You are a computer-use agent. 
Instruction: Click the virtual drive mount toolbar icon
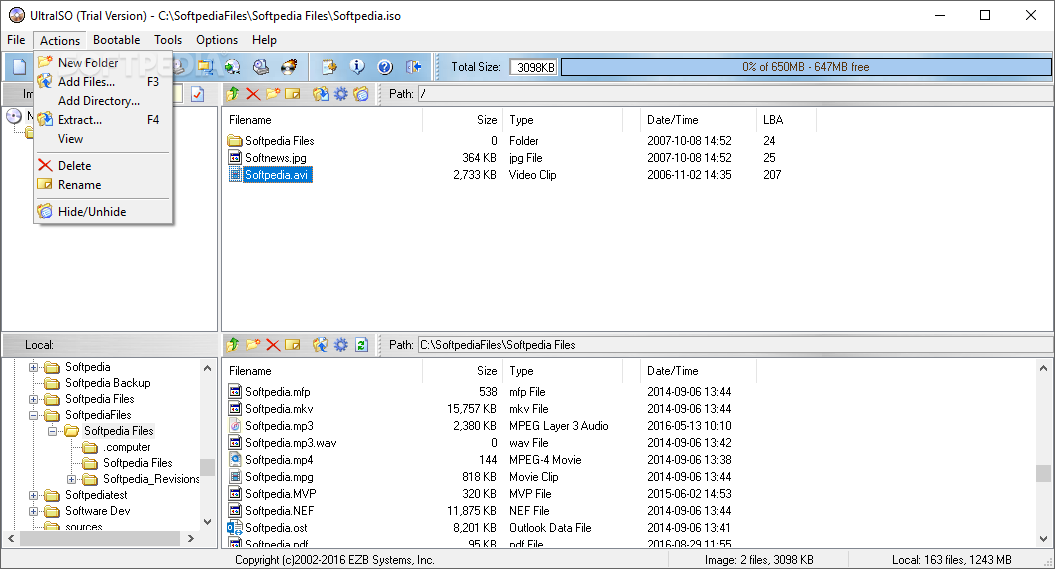coord(261,67)
